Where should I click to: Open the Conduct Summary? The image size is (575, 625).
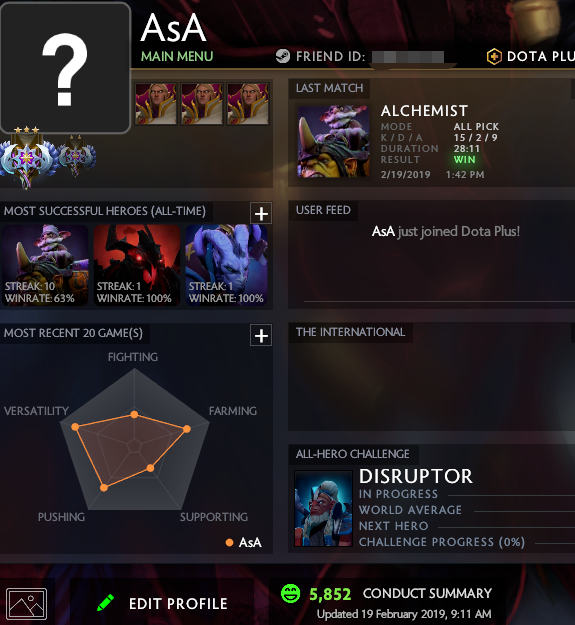pos(427,593)
